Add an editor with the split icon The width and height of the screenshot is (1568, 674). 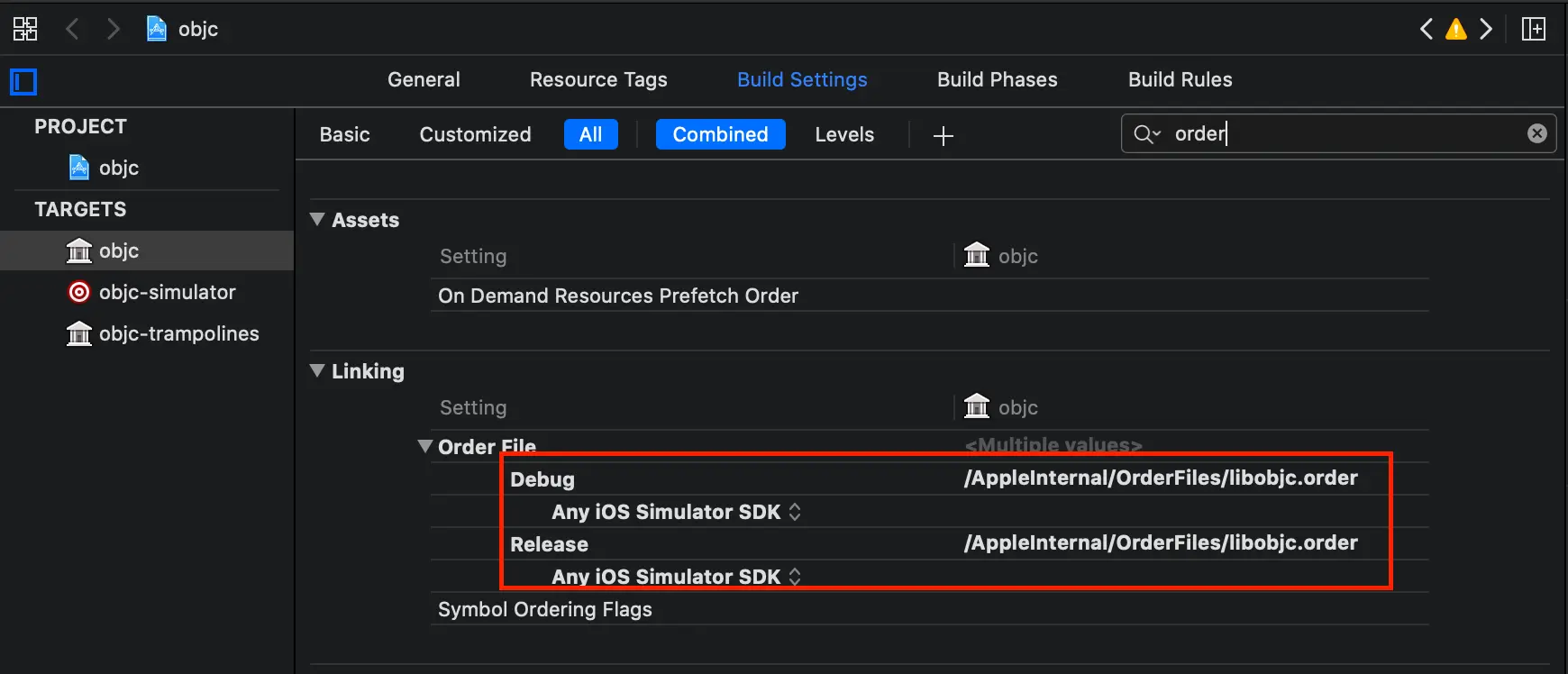coord(1533,30)
